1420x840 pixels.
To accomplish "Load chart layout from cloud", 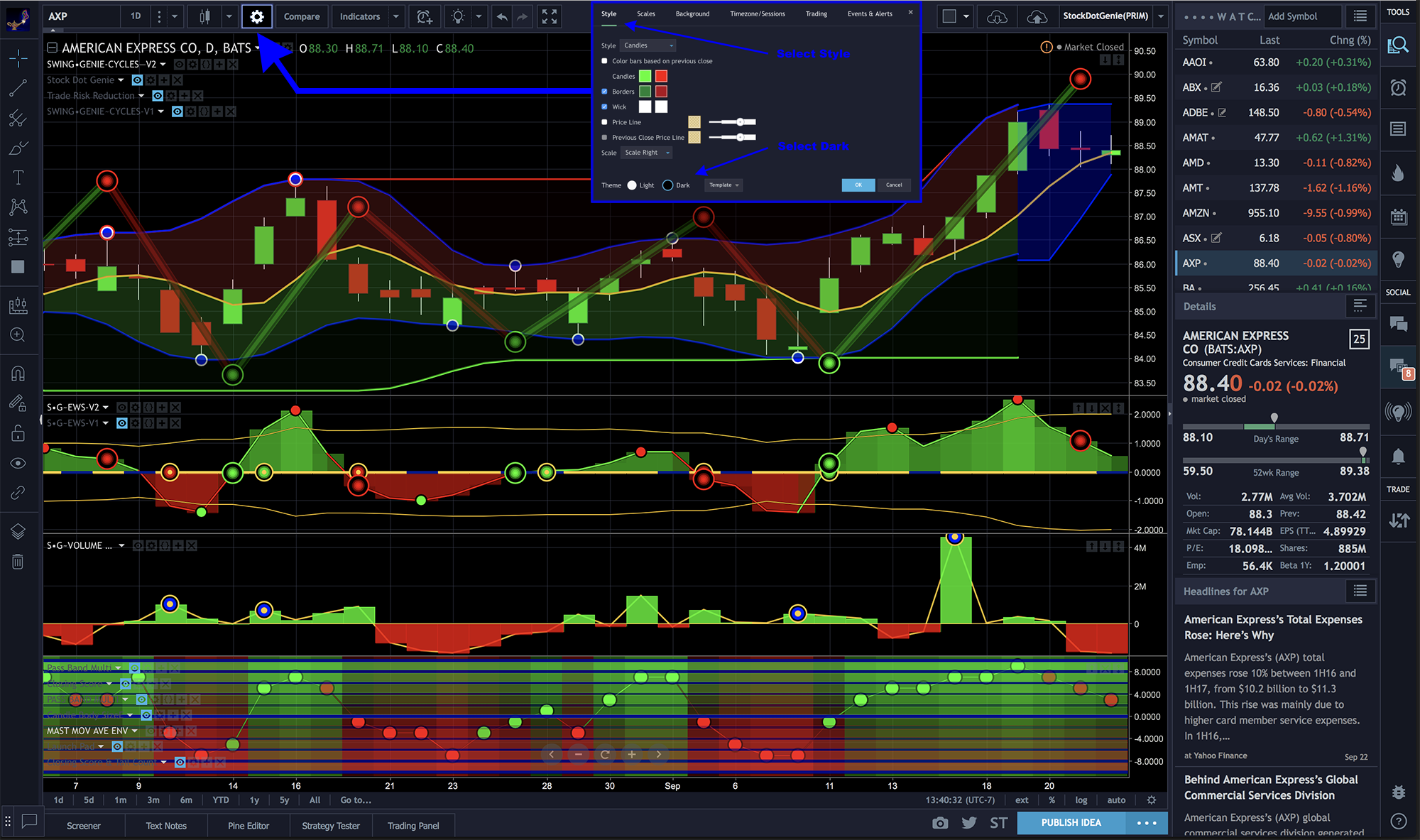I will (997, 16).
